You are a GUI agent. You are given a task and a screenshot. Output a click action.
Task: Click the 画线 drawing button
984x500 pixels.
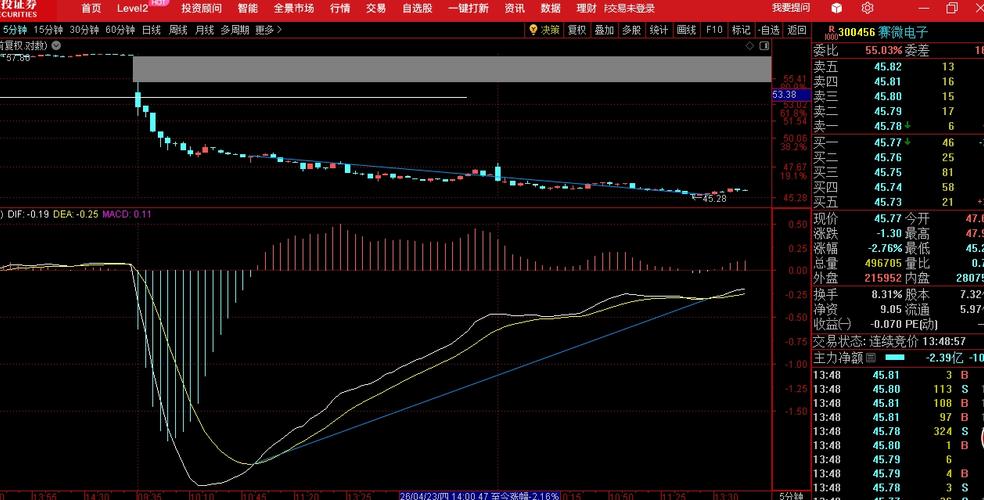[x=687, y=29]
